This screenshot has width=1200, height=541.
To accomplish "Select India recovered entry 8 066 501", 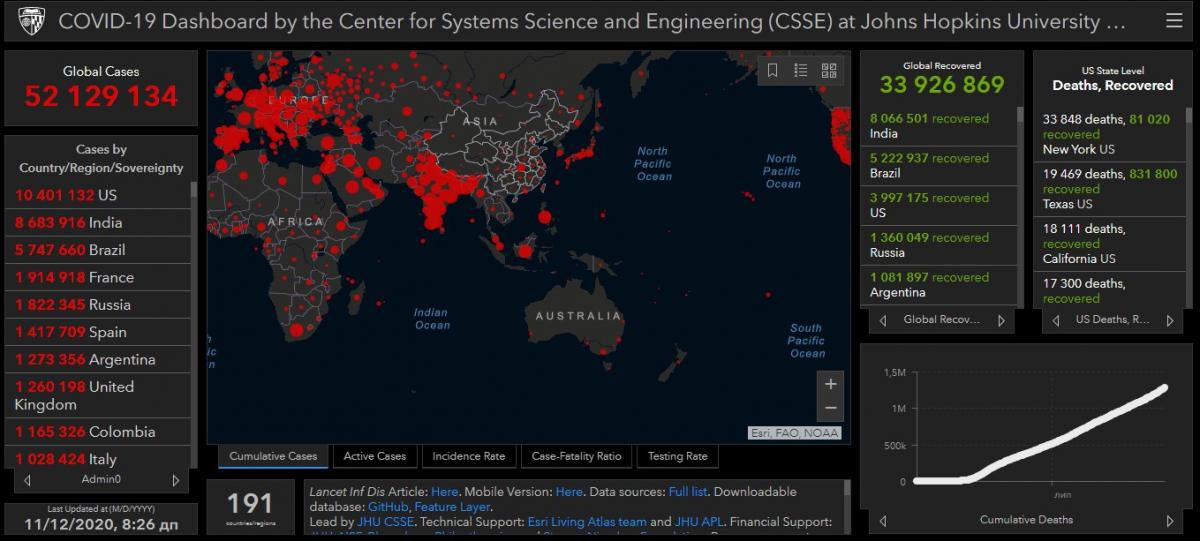I will coord(938,126).
